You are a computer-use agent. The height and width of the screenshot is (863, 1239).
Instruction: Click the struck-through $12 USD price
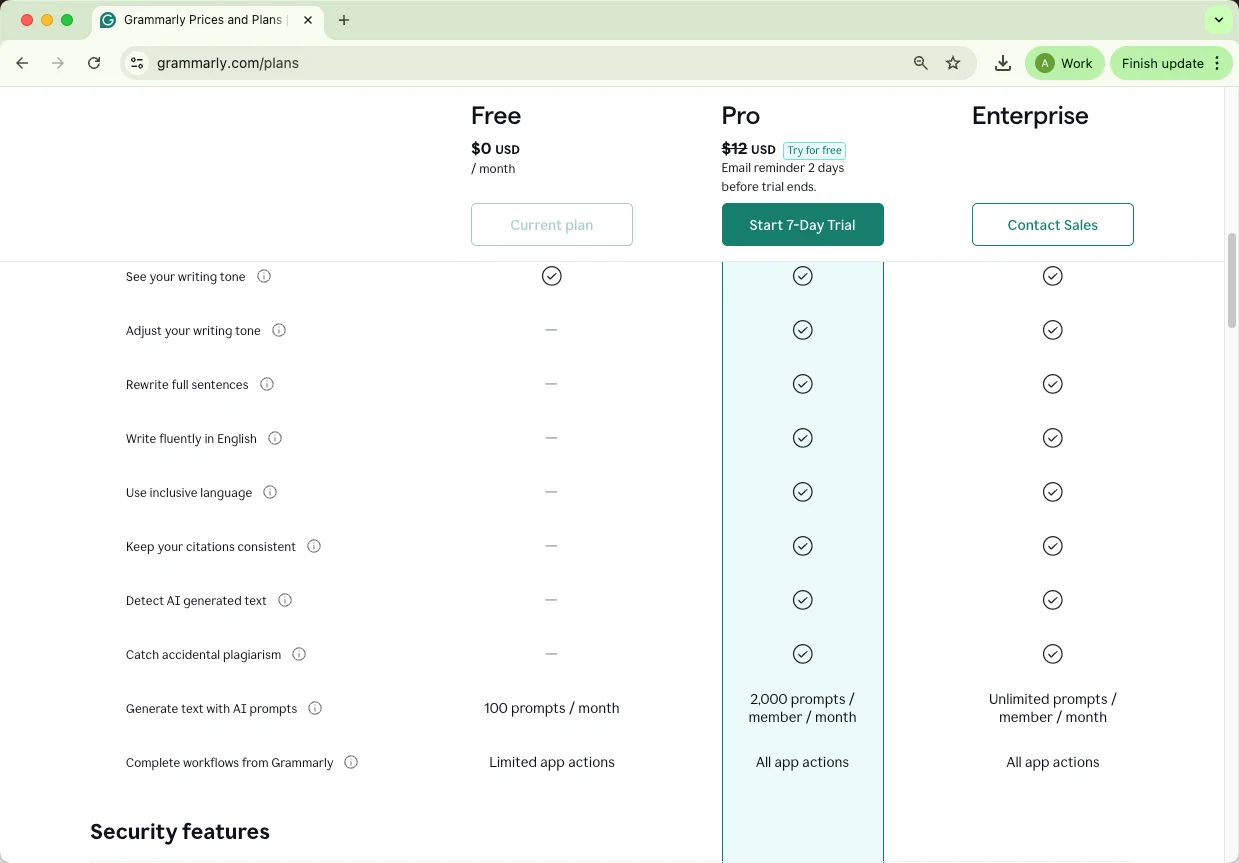pos(748,149)
